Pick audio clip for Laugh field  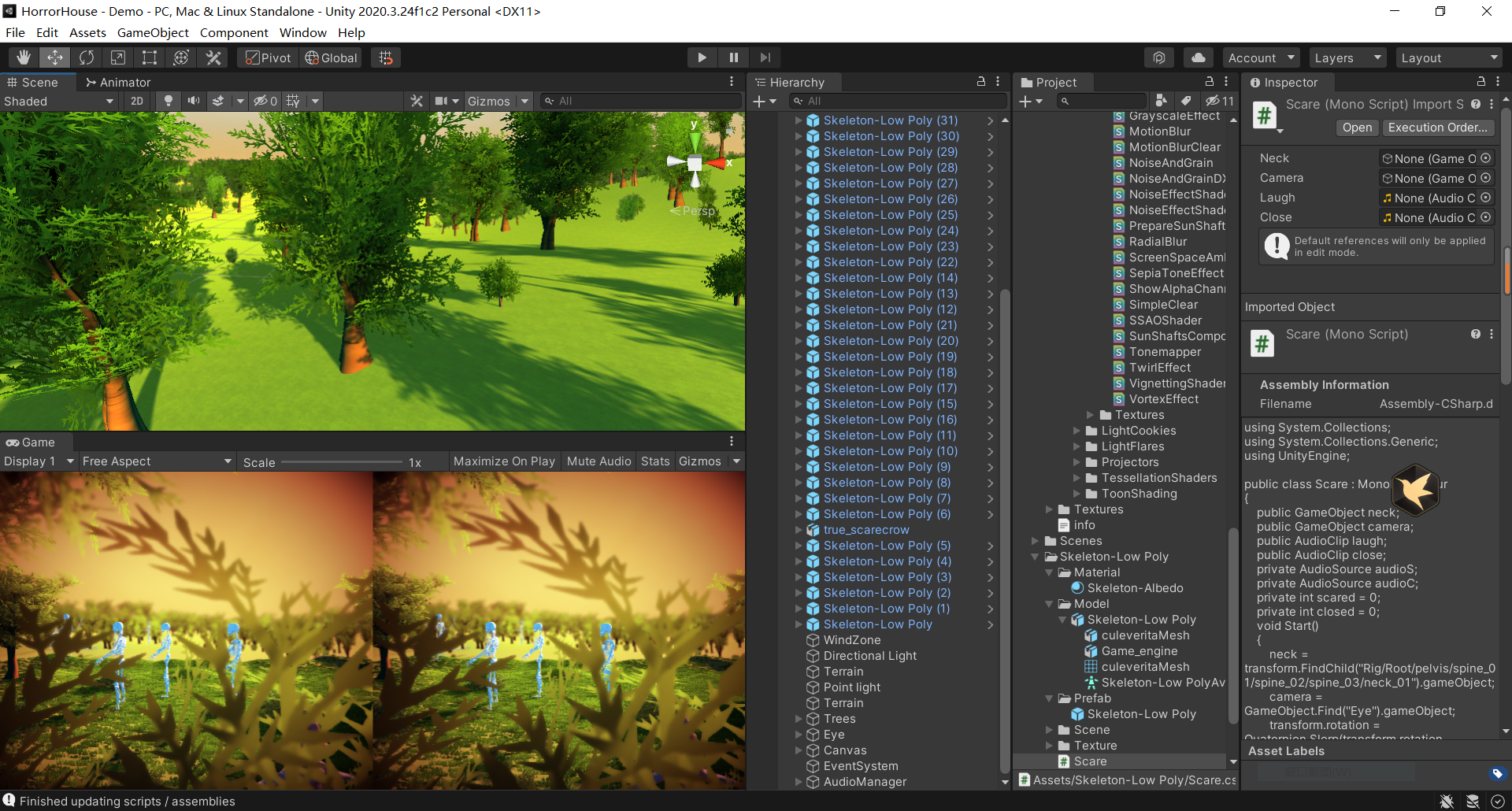tap(1485, 198)
